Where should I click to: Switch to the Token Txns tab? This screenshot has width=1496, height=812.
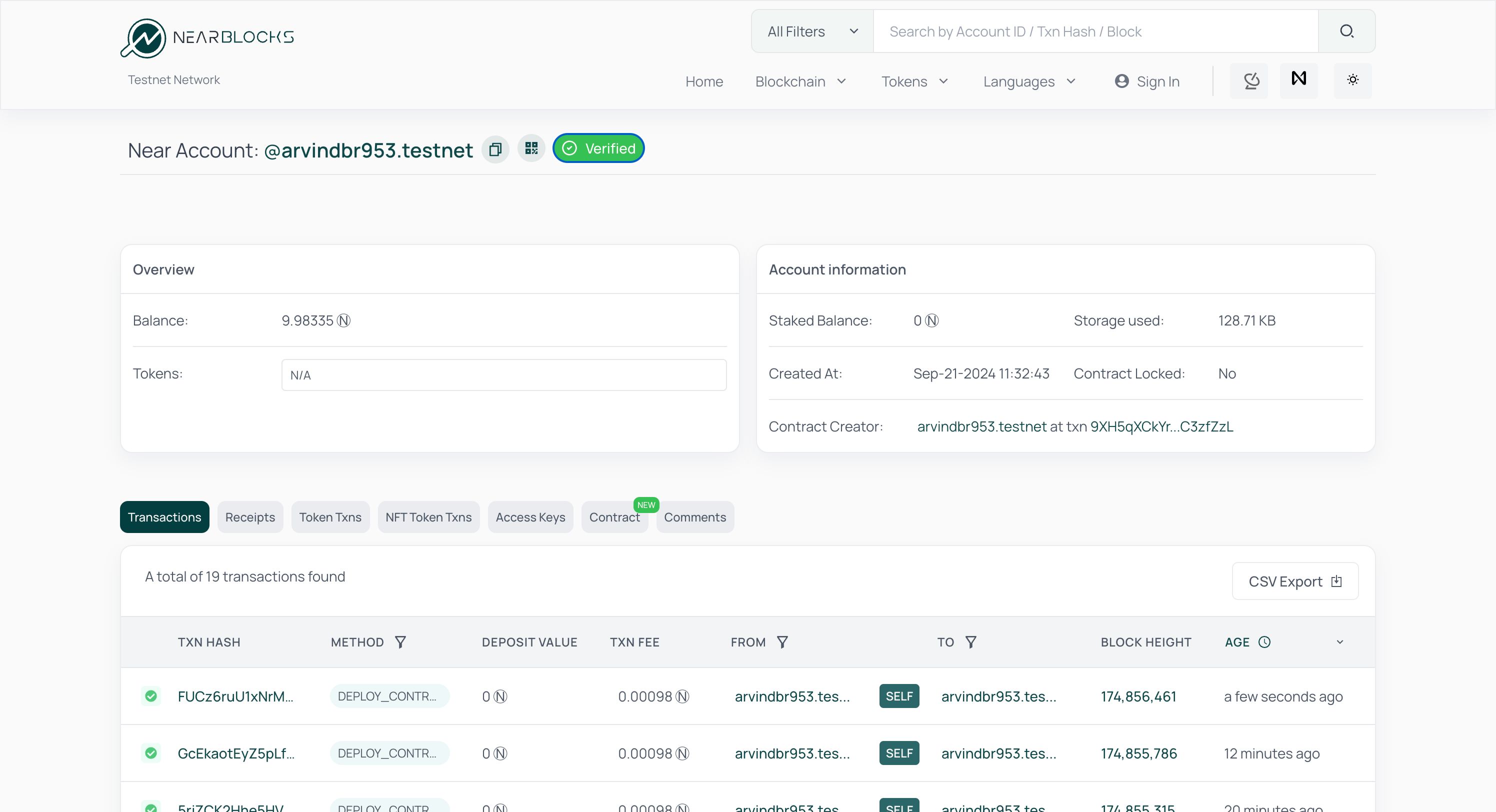(330, 517)
